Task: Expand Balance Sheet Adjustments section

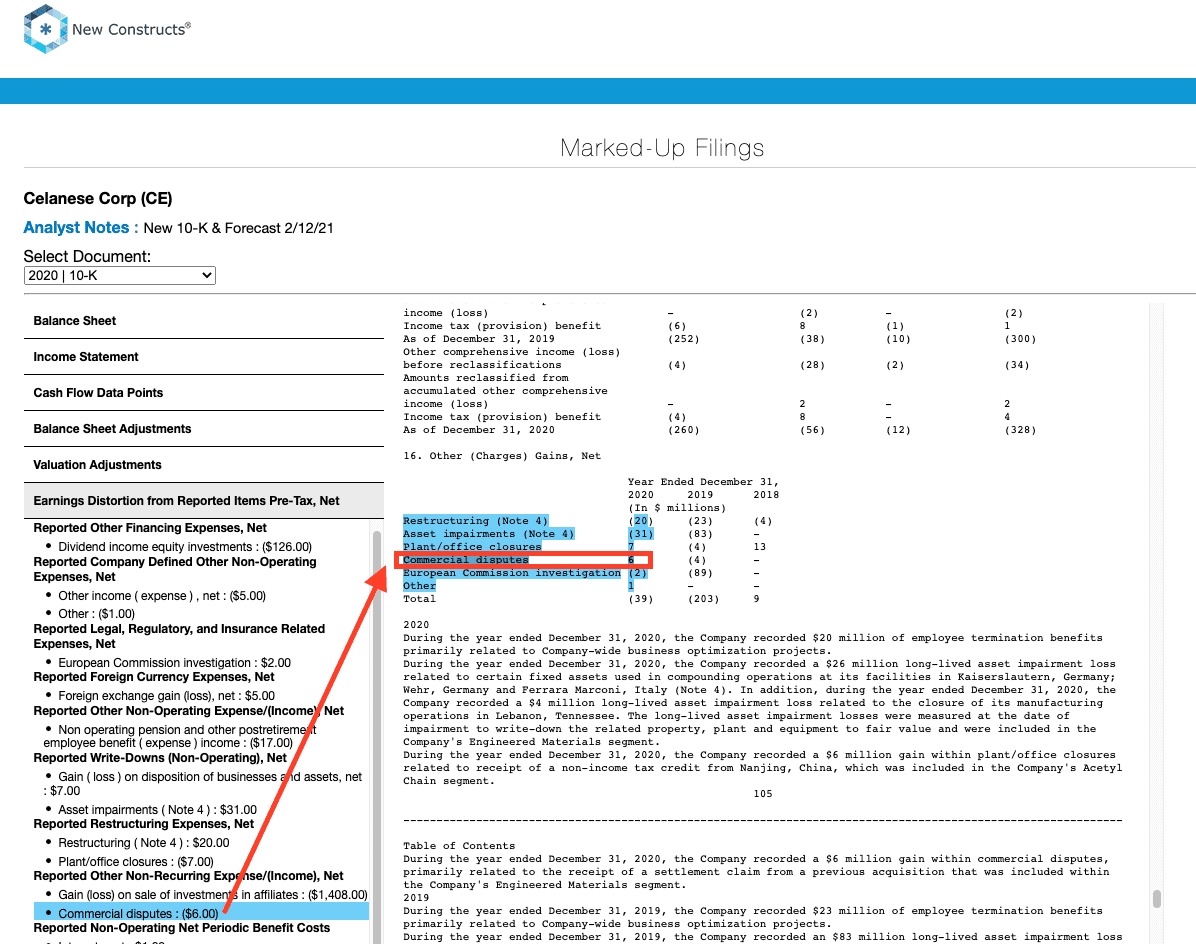Action: click(x=204, y=429)
